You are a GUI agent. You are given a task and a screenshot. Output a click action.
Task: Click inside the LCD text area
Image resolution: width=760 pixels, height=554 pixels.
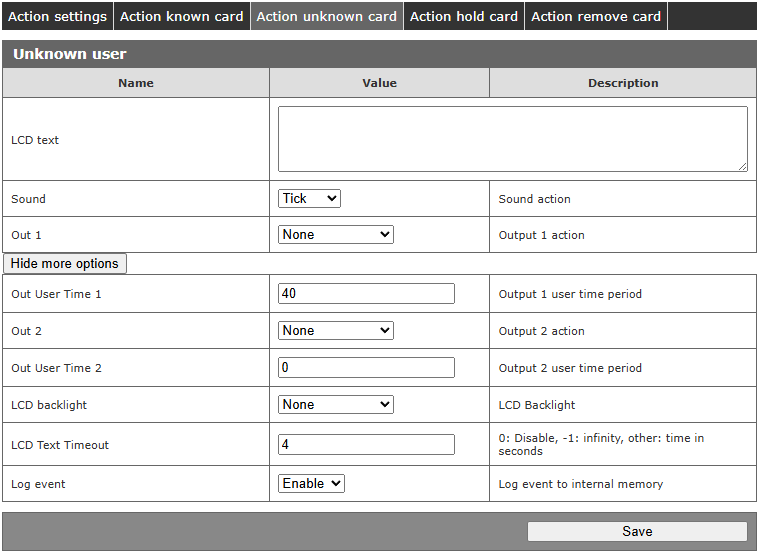coord(512,139)
